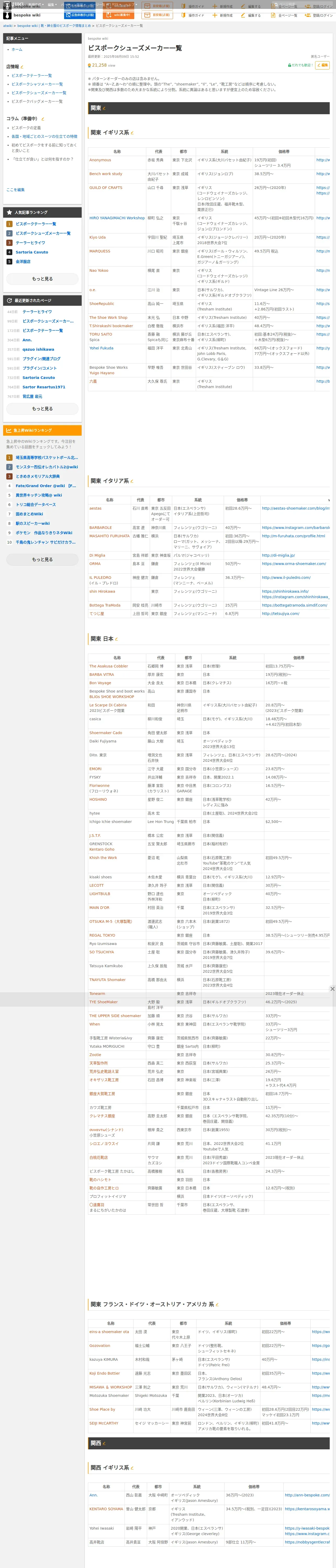336x1568 pixels.
Task: Open 駅のスピーカーwiki in the trending ranking
Action: pyautogui.click(x=33, y=523)
